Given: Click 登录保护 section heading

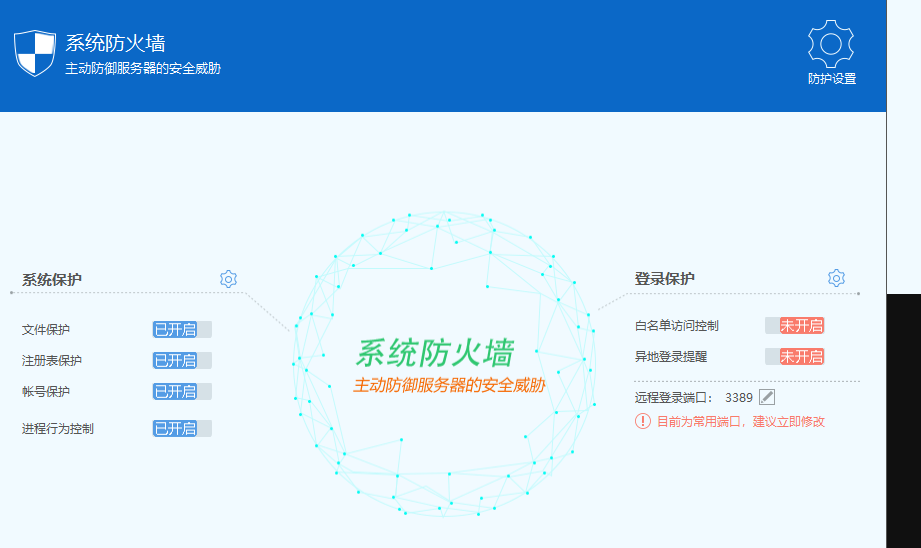Looking at the screenshot, I should pos(664,278).
